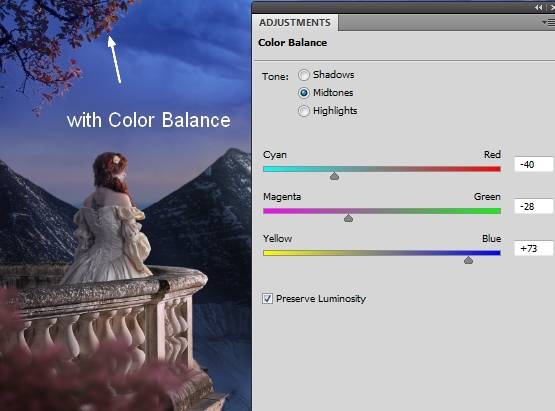Viewport: 555px width, 411px height.
Task: Select the Highlights tone radio button
Action: [x=304, y=111]
